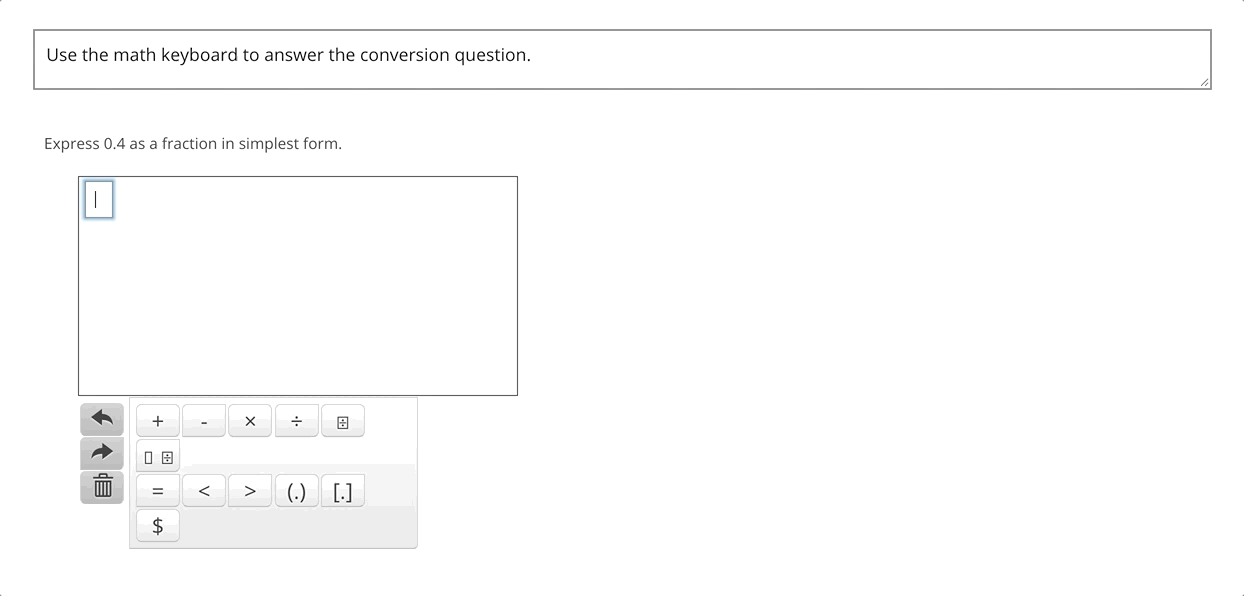Click the equals sign key
This screenshot has height=596, width=1244.
coord(157,490)
